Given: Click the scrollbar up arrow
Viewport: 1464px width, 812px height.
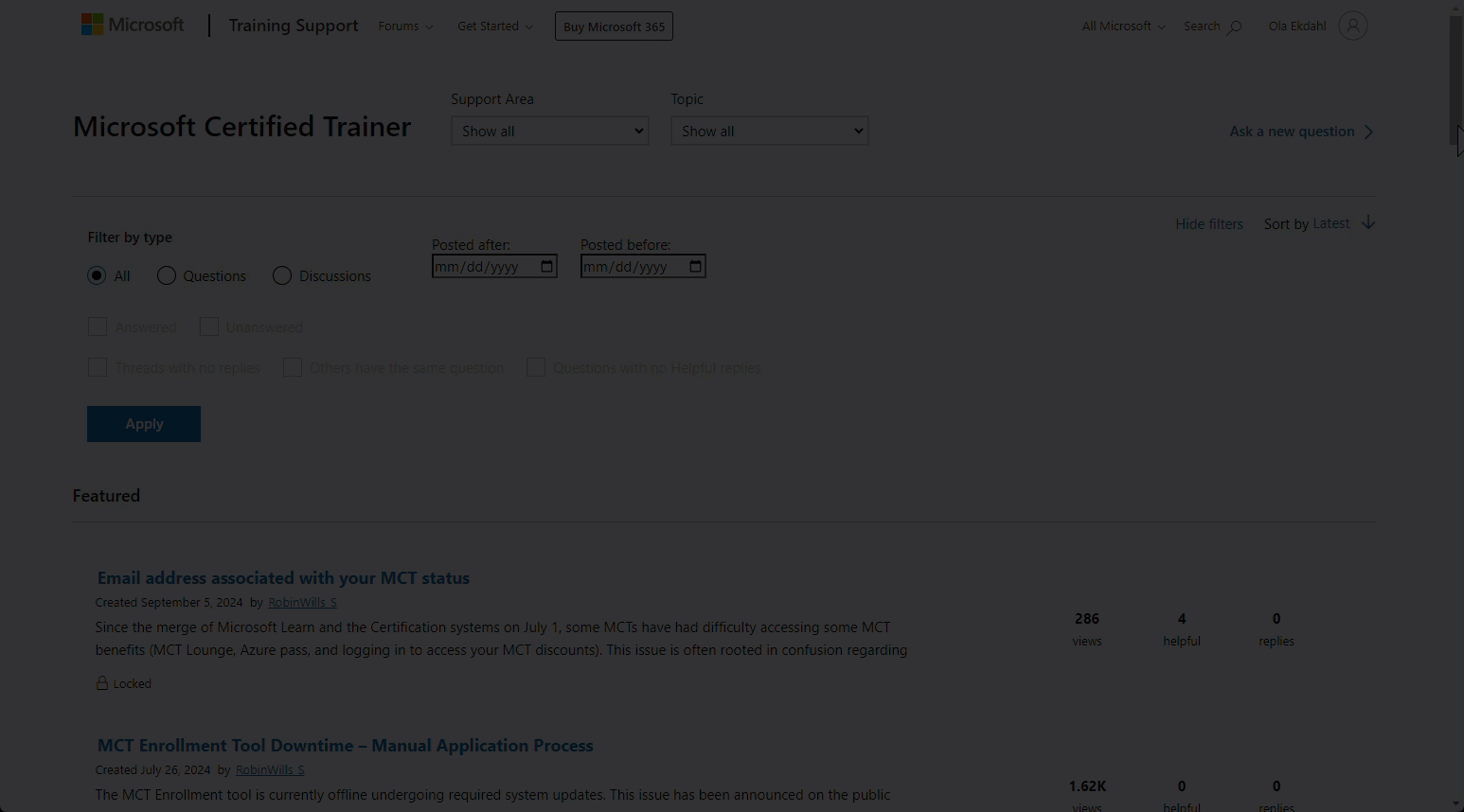Looking at the screenshot, I should [1456, 8].
